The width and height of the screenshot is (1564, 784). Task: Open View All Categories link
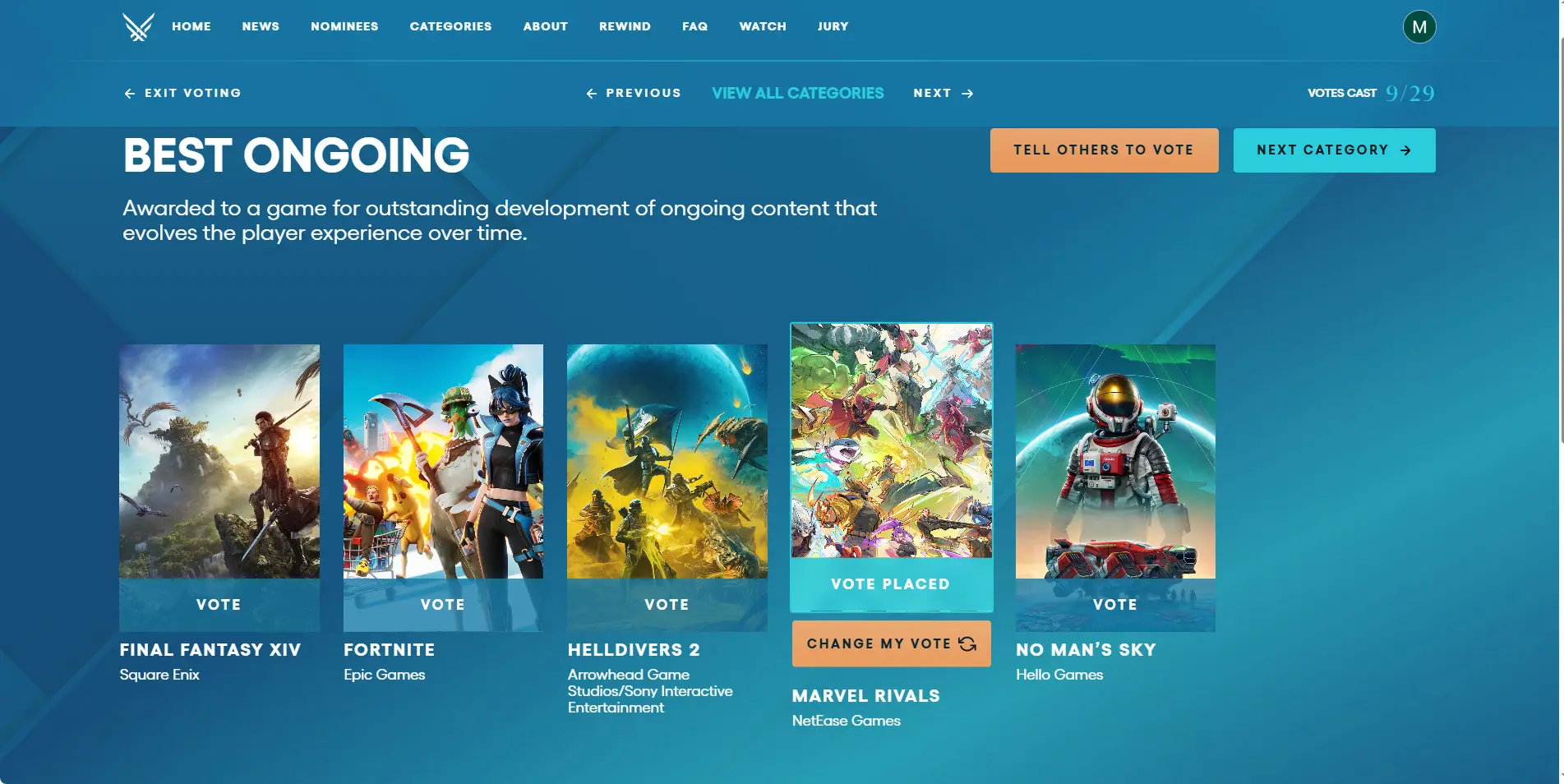click(798, 94)
